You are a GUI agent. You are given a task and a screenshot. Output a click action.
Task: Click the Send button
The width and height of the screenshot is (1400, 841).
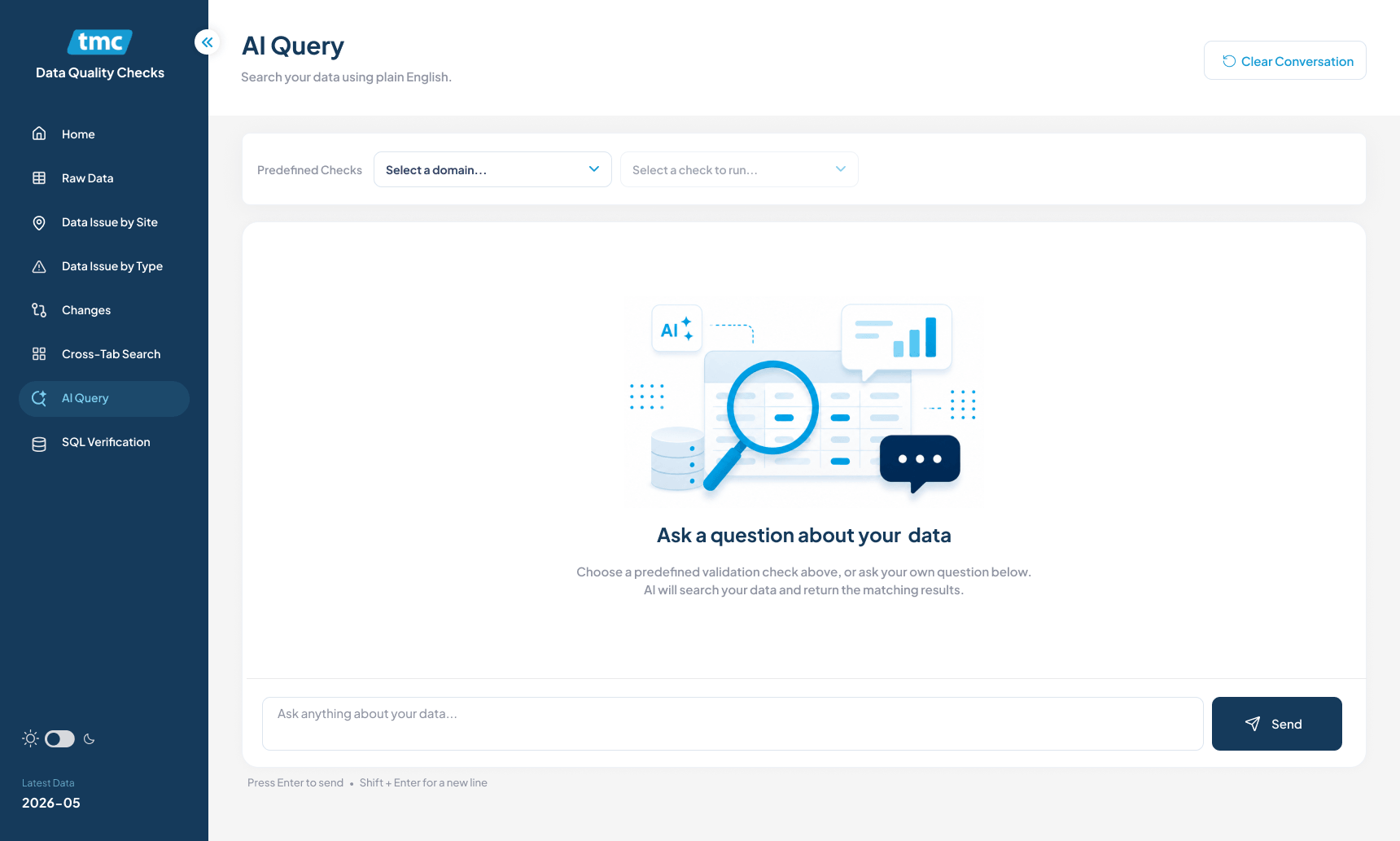[1277, 724]
